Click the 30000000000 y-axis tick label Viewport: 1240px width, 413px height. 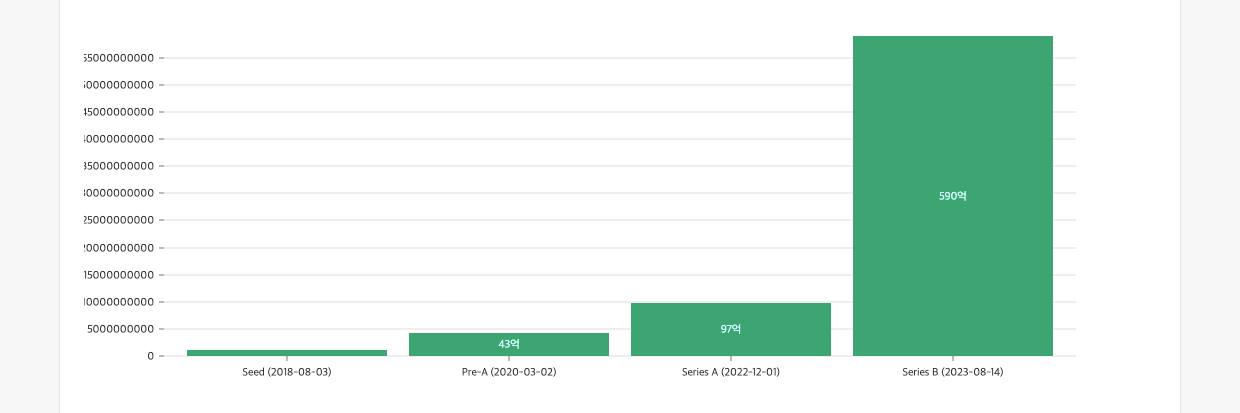[x=119, y=193]
